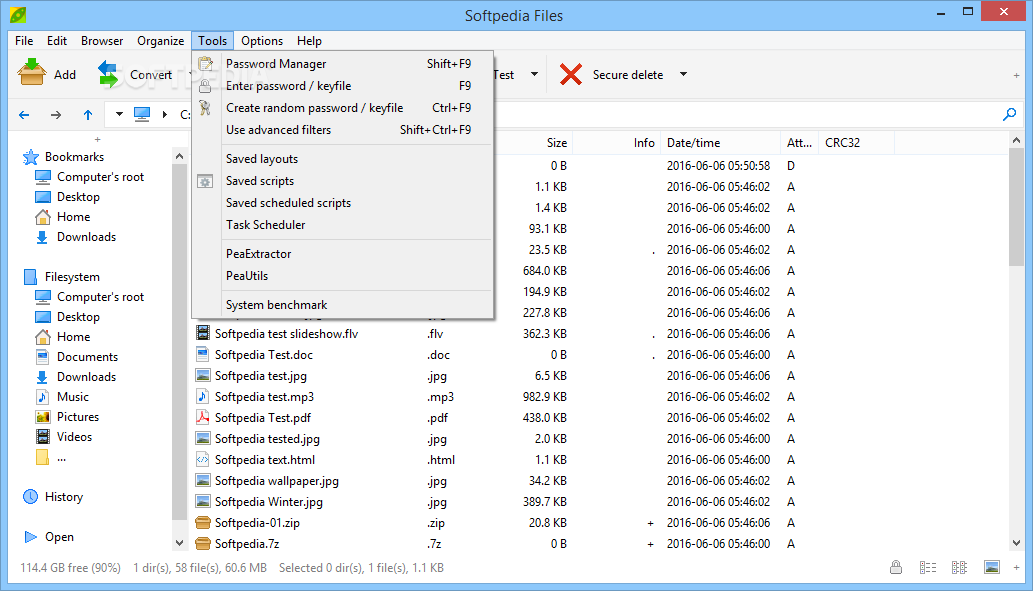Click file list scrollbar down arrow
The height and width of the screenshot is (591, 1033).
(x=1016, y=543)
